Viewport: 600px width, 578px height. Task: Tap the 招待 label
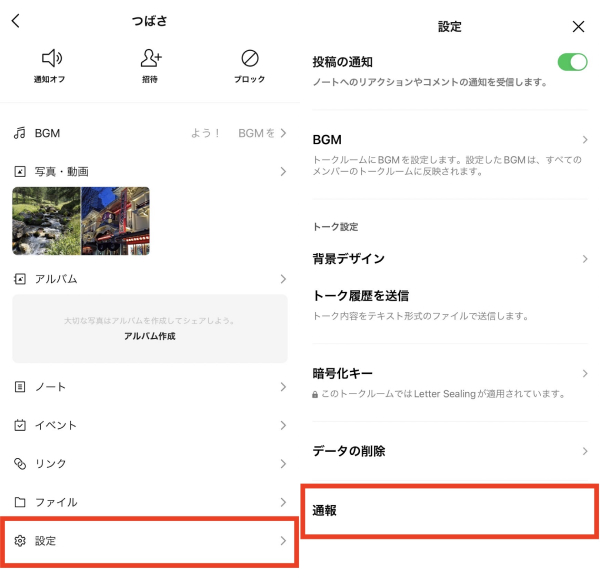pyautogui.click(x=150, y=79)
